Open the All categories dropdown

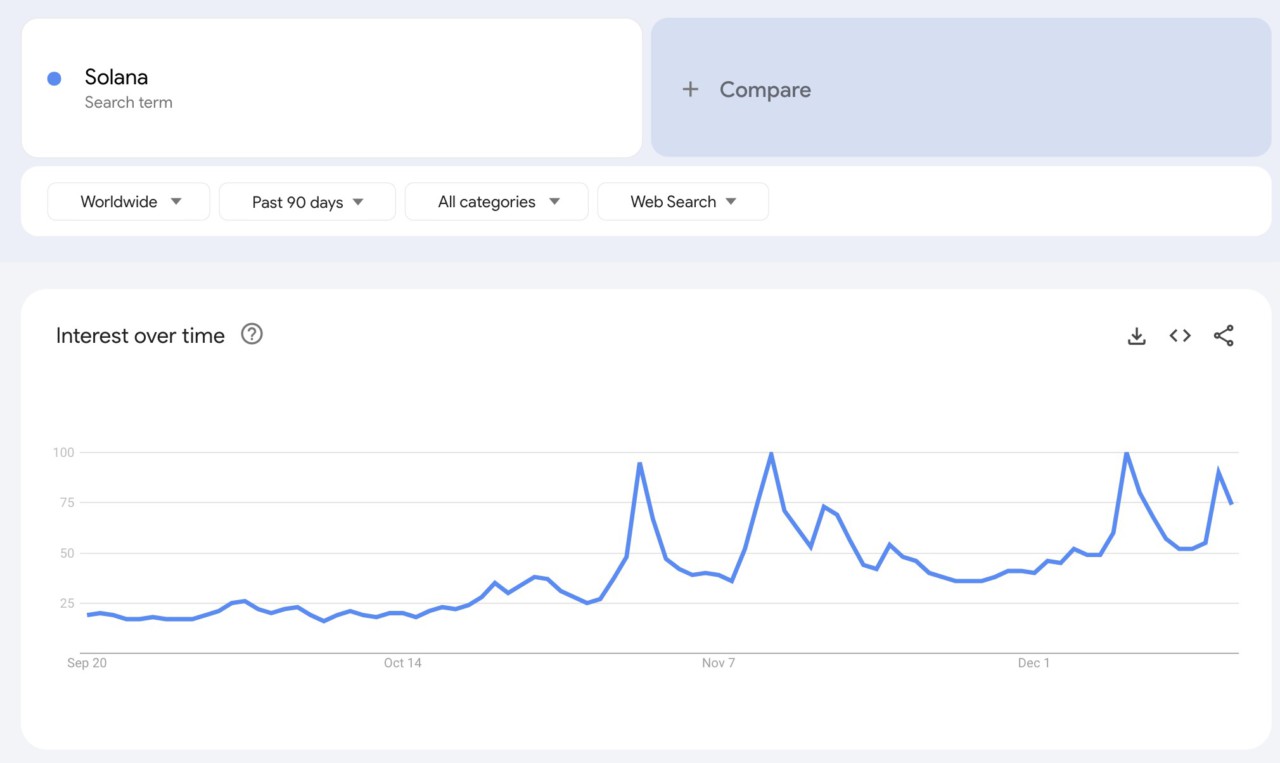click(496, 201)
